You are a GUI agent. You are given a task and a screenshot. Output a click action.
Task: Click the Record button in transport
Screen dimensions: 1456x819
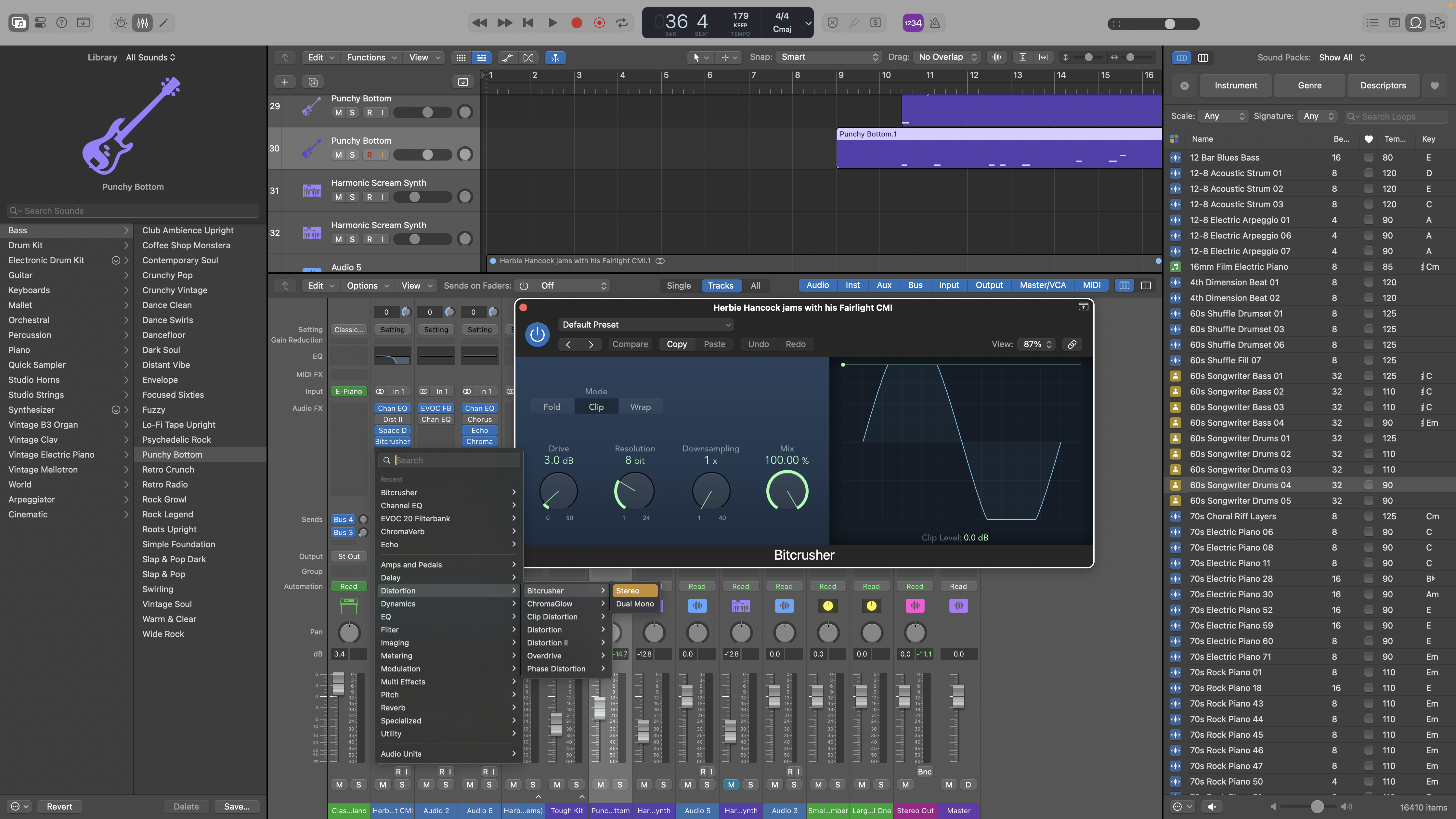coord(576,23)
